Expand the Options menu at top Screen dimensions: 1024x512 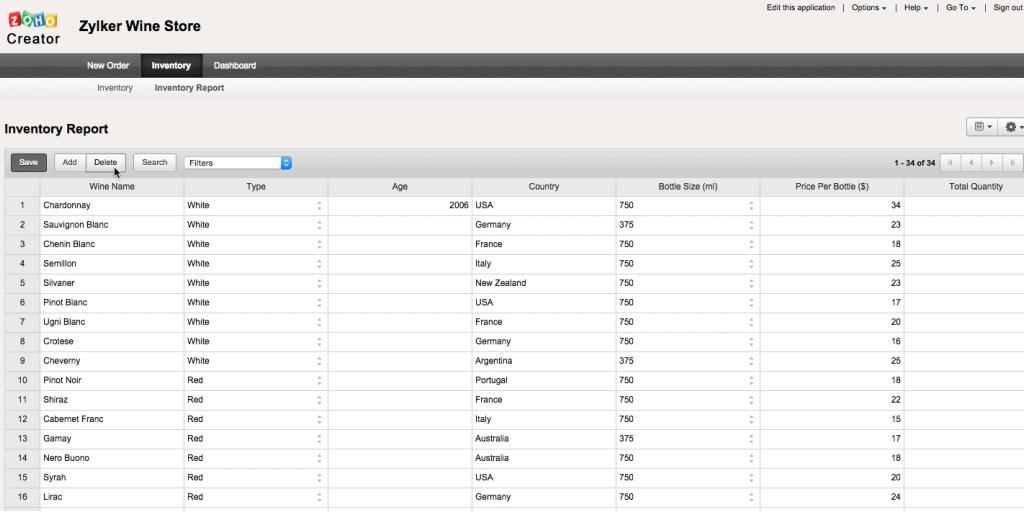pos(868,8)
